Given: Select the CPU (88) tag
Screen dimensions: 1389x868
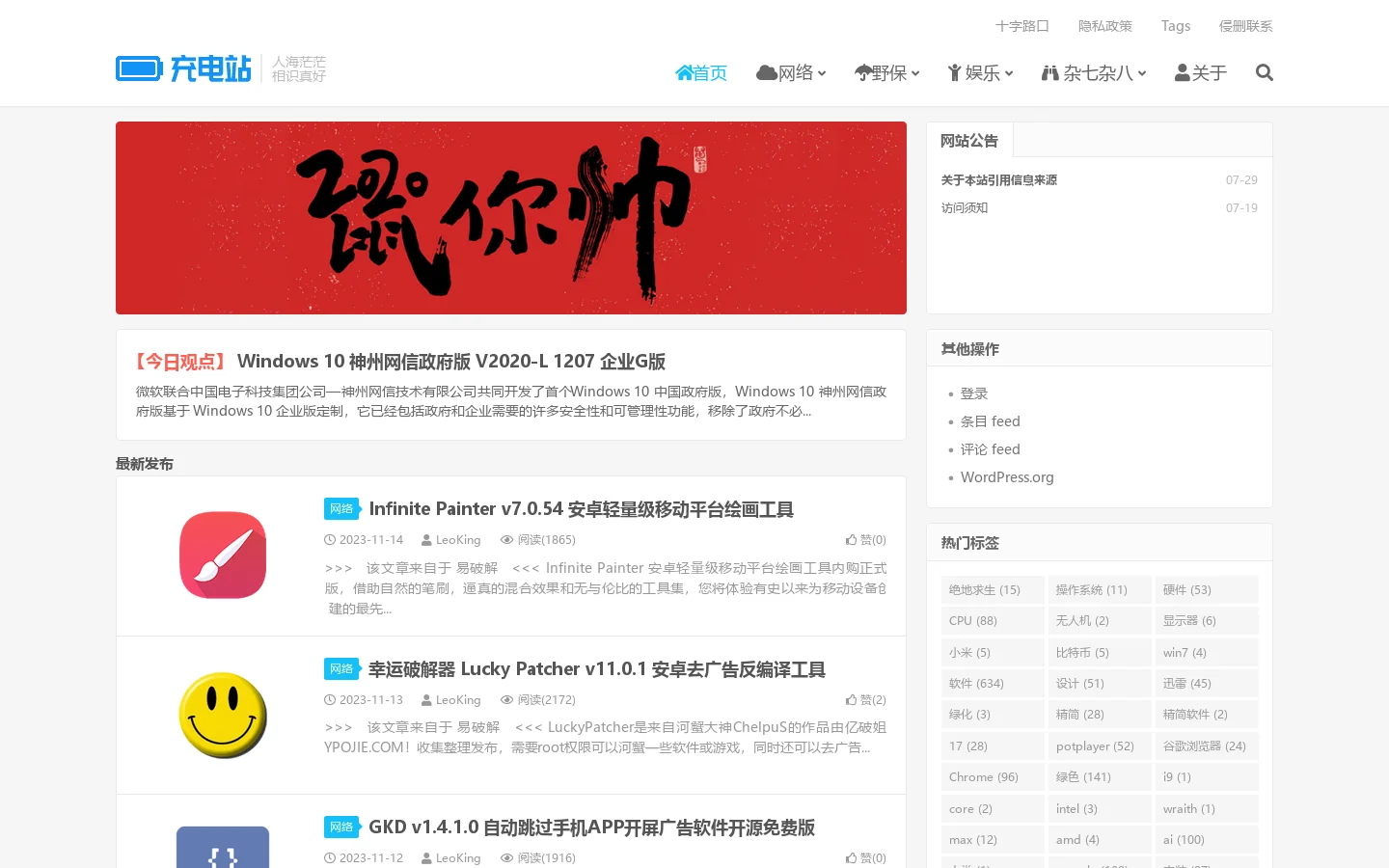Looking at the screenshot, I should [x=993, y=621].
